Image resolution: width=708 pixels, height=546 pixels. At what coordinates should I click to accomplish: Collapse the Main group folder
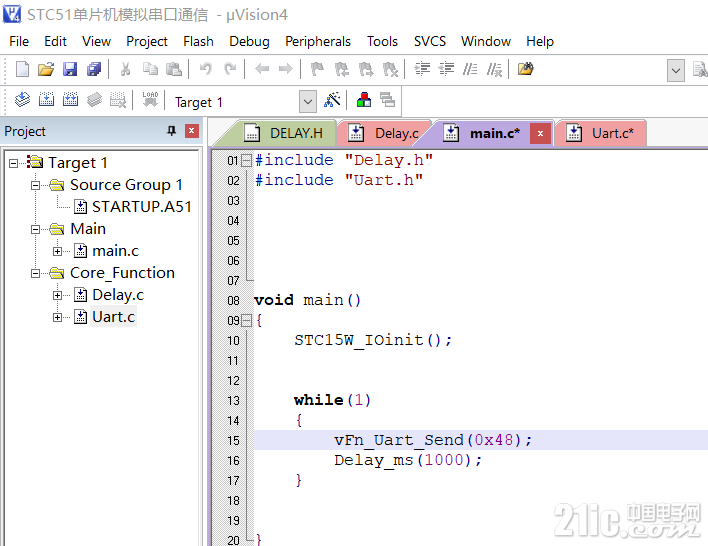(x=35, y=229)
